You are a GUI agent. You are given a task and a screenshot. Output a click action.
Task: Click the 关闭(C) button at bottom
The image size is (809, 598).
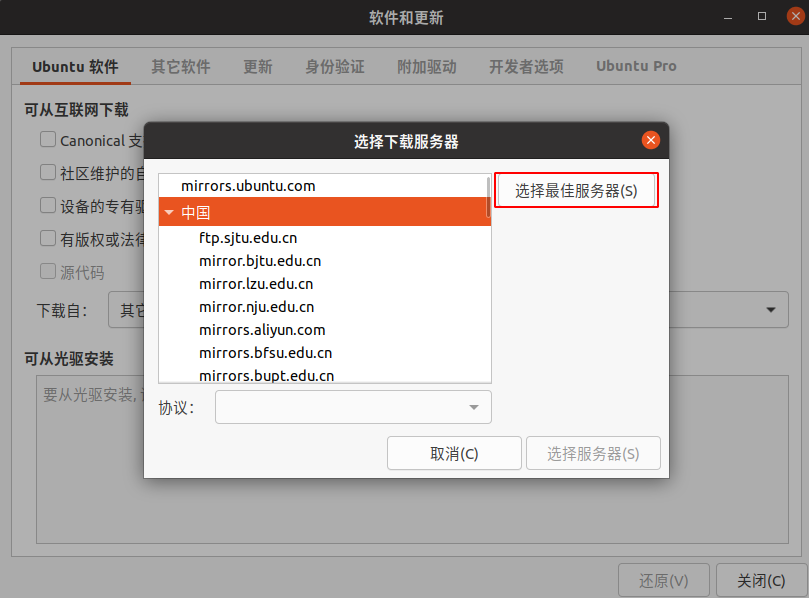[761, 580]
